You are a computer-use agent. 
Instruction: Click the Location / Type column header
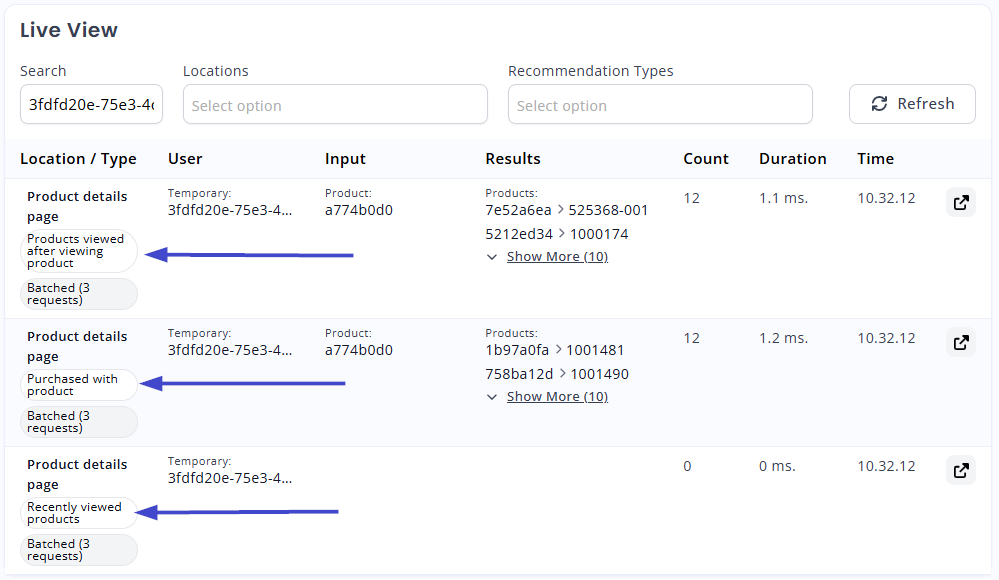coord(78,159)
